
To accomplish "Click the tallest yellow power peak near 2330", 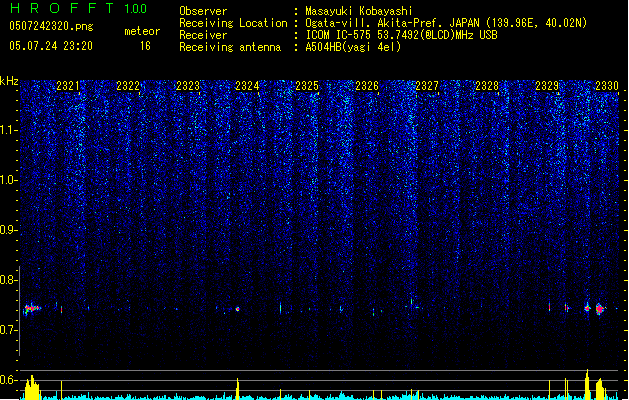I will pos(587,384).
